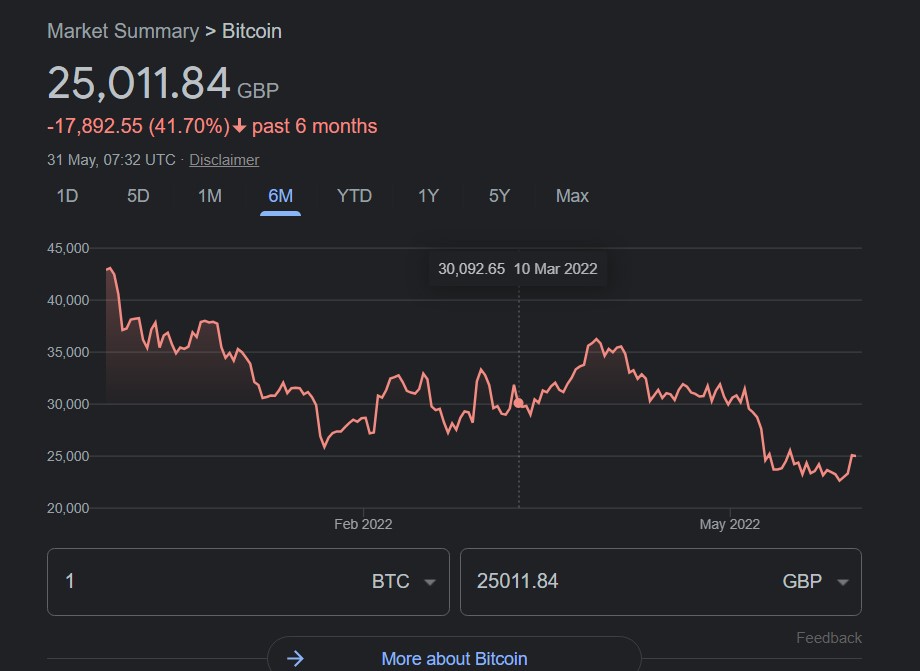Viewport: 920px width, 671px height.
Task: Click the arrow icon in More about Bitcoin
Action: 295,658
